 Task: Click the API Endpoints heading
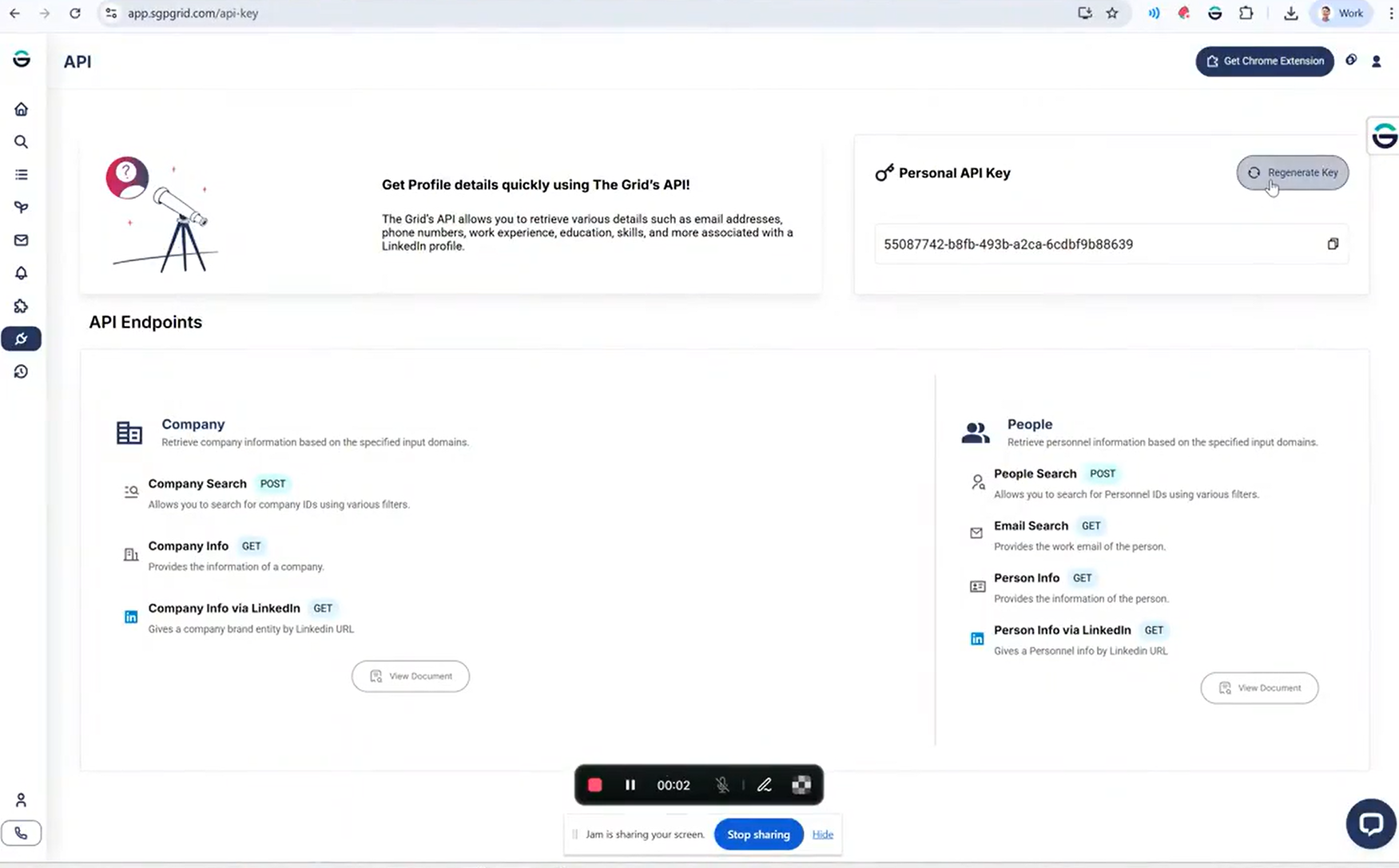point(145,322)
